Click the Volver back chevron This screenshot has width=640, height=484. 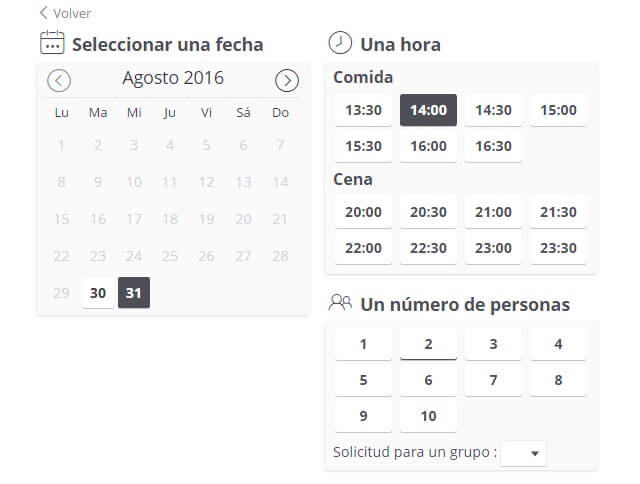[x=44, y=13]
